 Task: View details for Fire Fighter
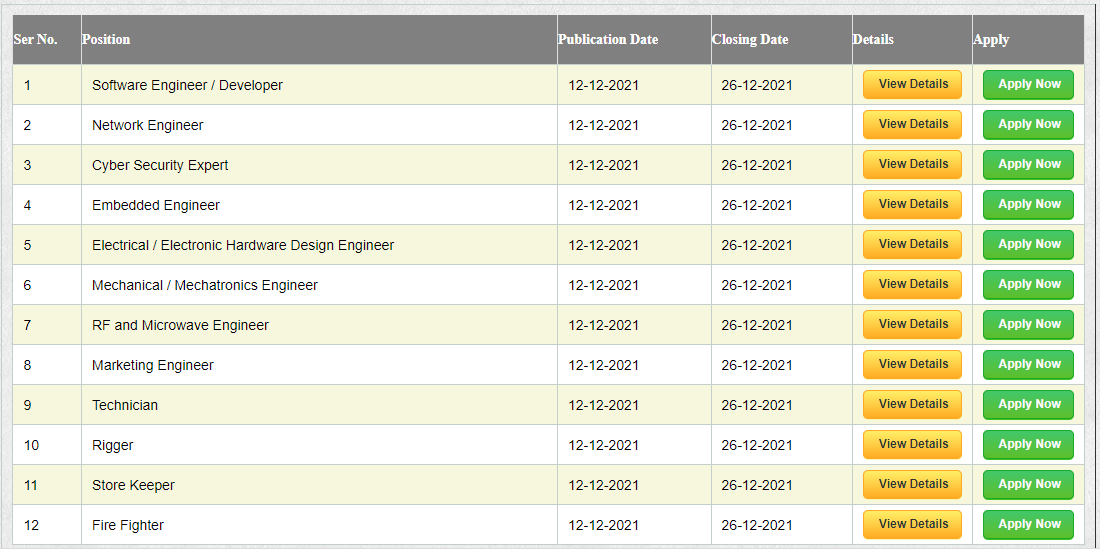[x=912, y=524]
